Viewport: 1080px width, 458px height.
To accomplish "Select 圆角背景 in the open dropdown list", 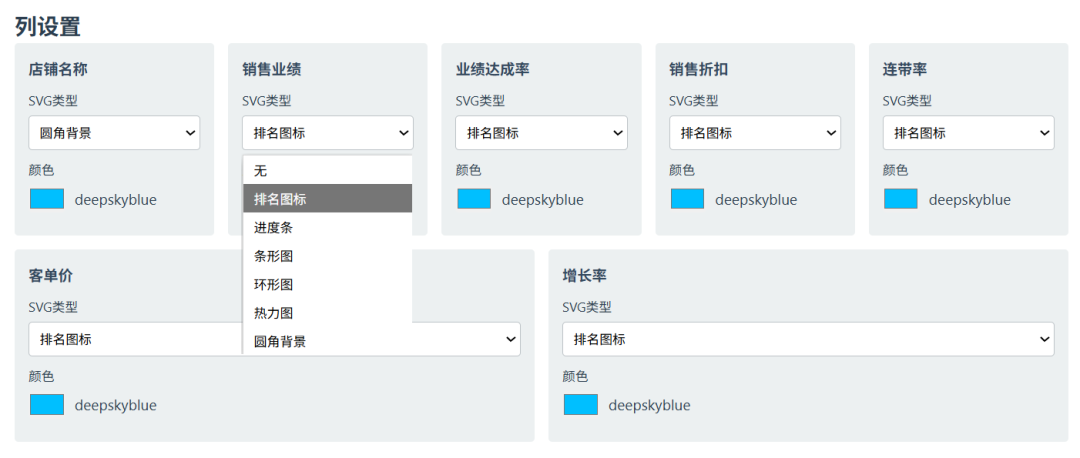I will point(327,342).
